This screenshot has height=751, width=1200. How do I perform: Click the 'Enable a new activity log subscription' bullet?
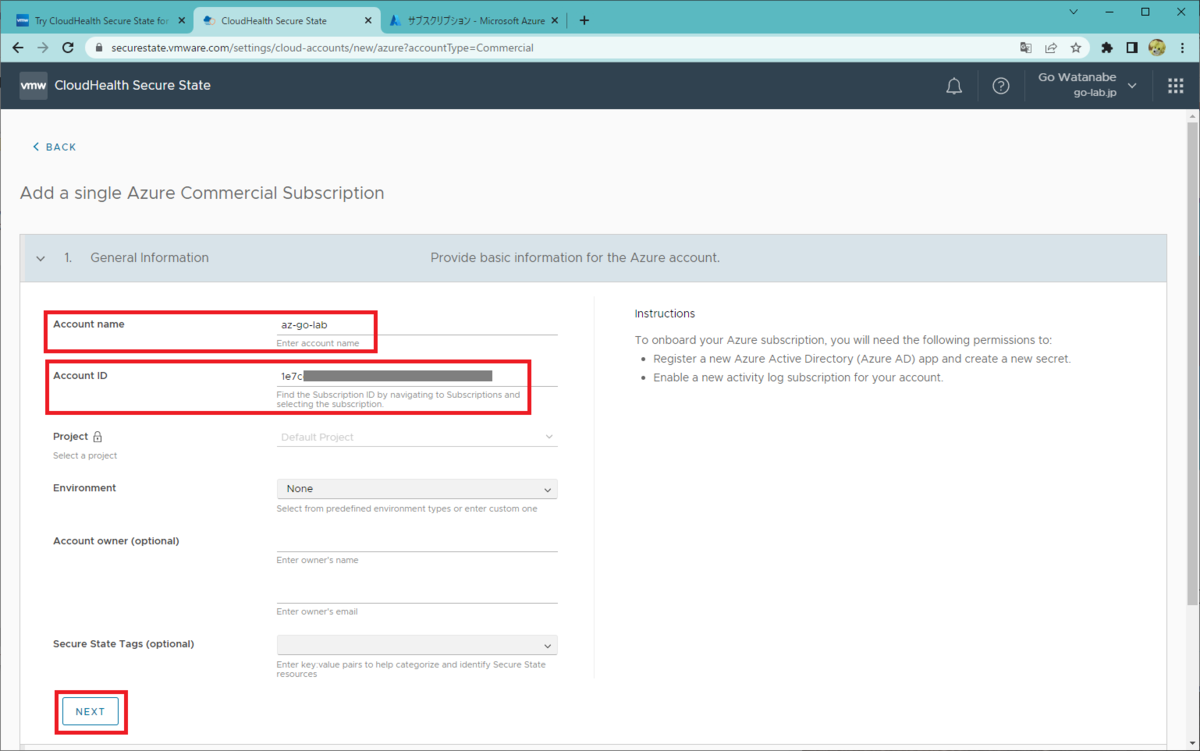click(x=798, y=378)
